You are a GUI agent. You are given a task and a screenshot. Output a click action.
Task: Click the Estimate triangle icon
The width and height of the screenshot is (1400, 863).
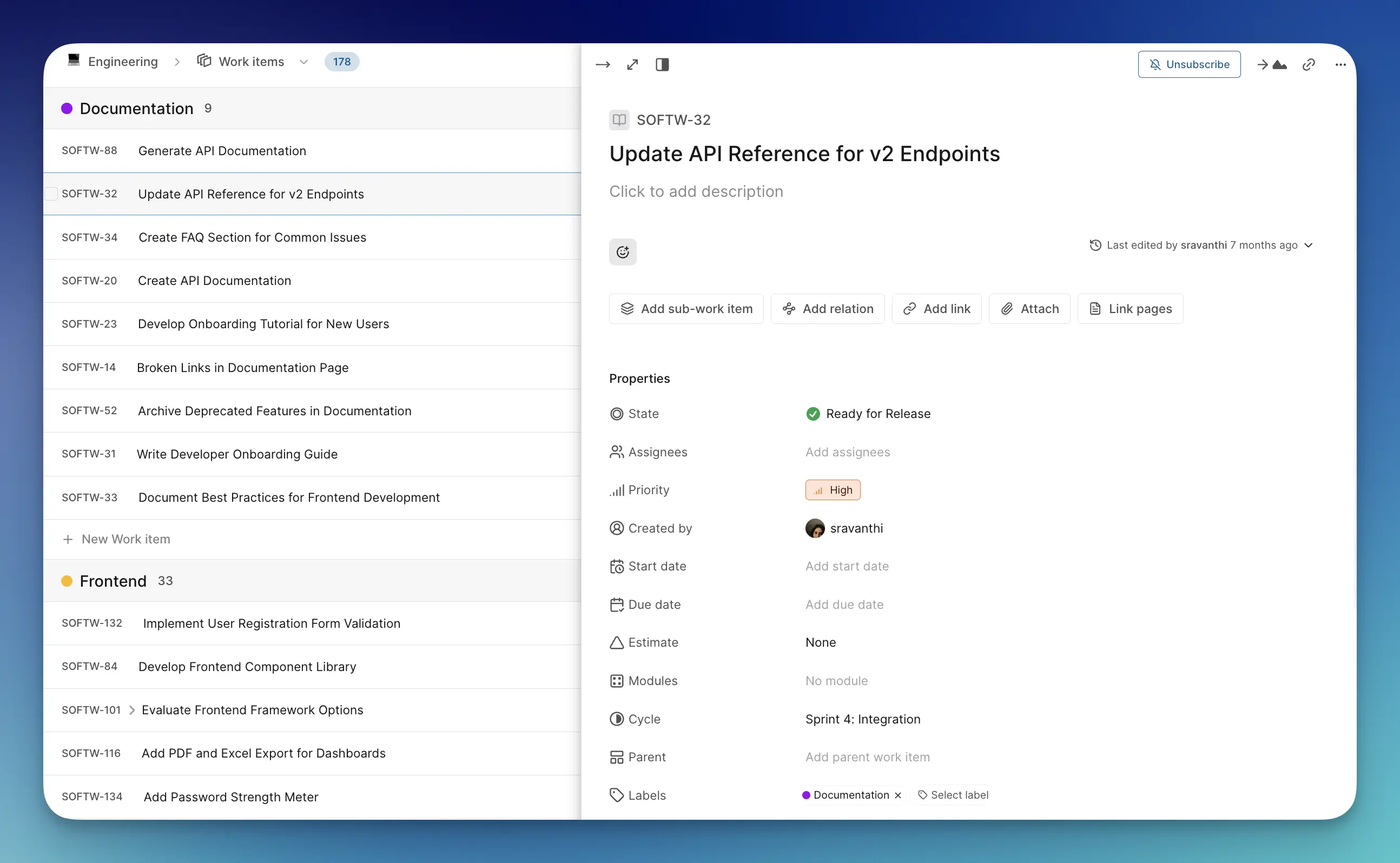click(x=617, y=643)
